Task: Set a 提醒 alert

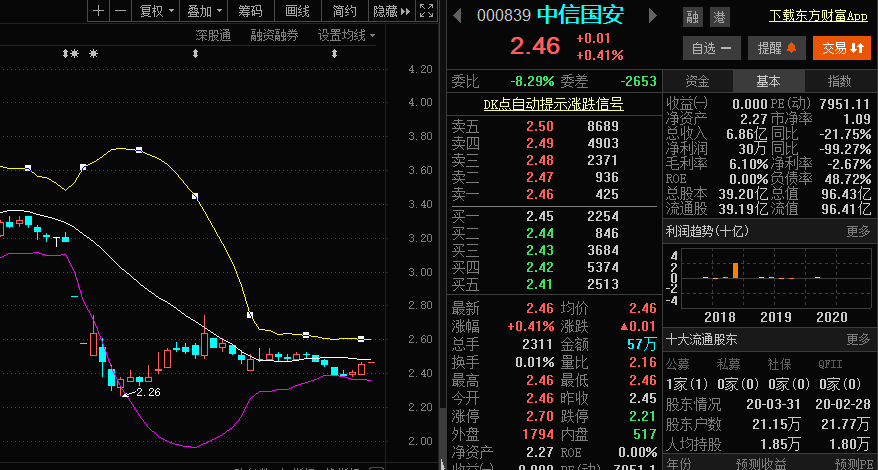Action: [x=777, y=48]
